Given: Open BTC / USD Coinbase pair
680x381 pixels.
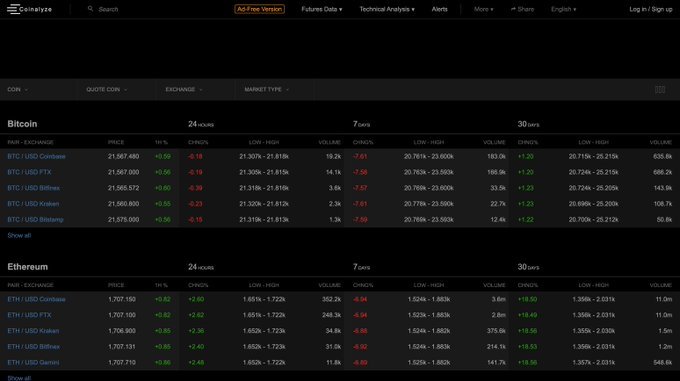Looking at the screenshot, I should [x=36, y=156].
